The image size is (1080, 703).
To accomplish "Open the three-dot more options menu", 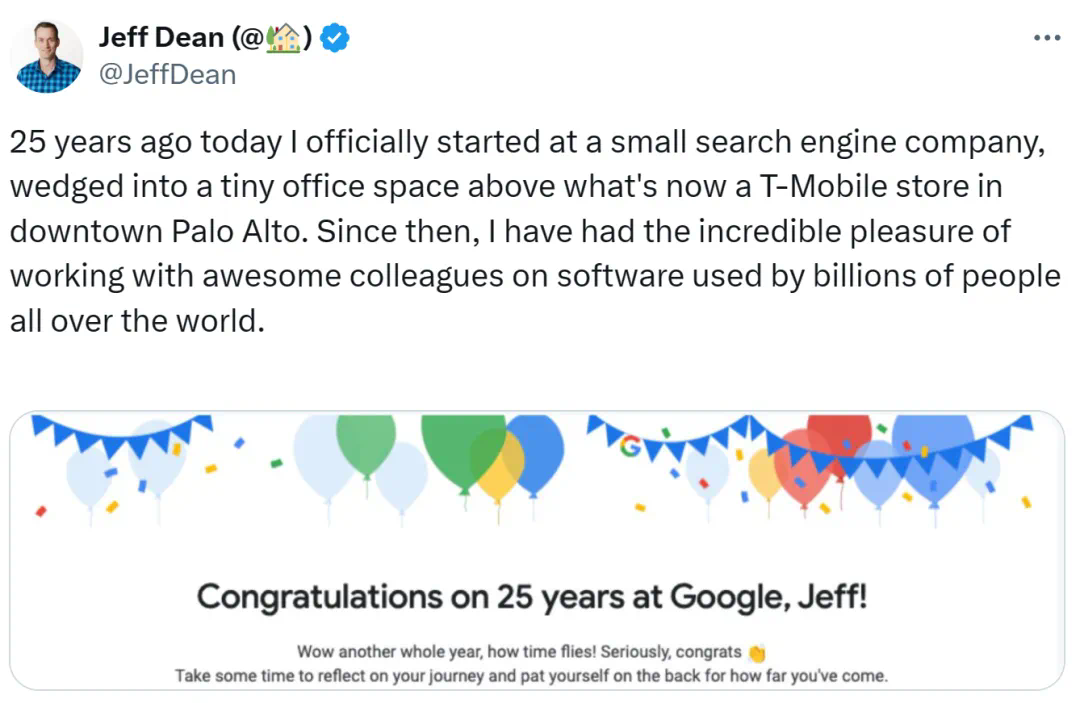I will pyautogui.click(x=1046, y=38).
